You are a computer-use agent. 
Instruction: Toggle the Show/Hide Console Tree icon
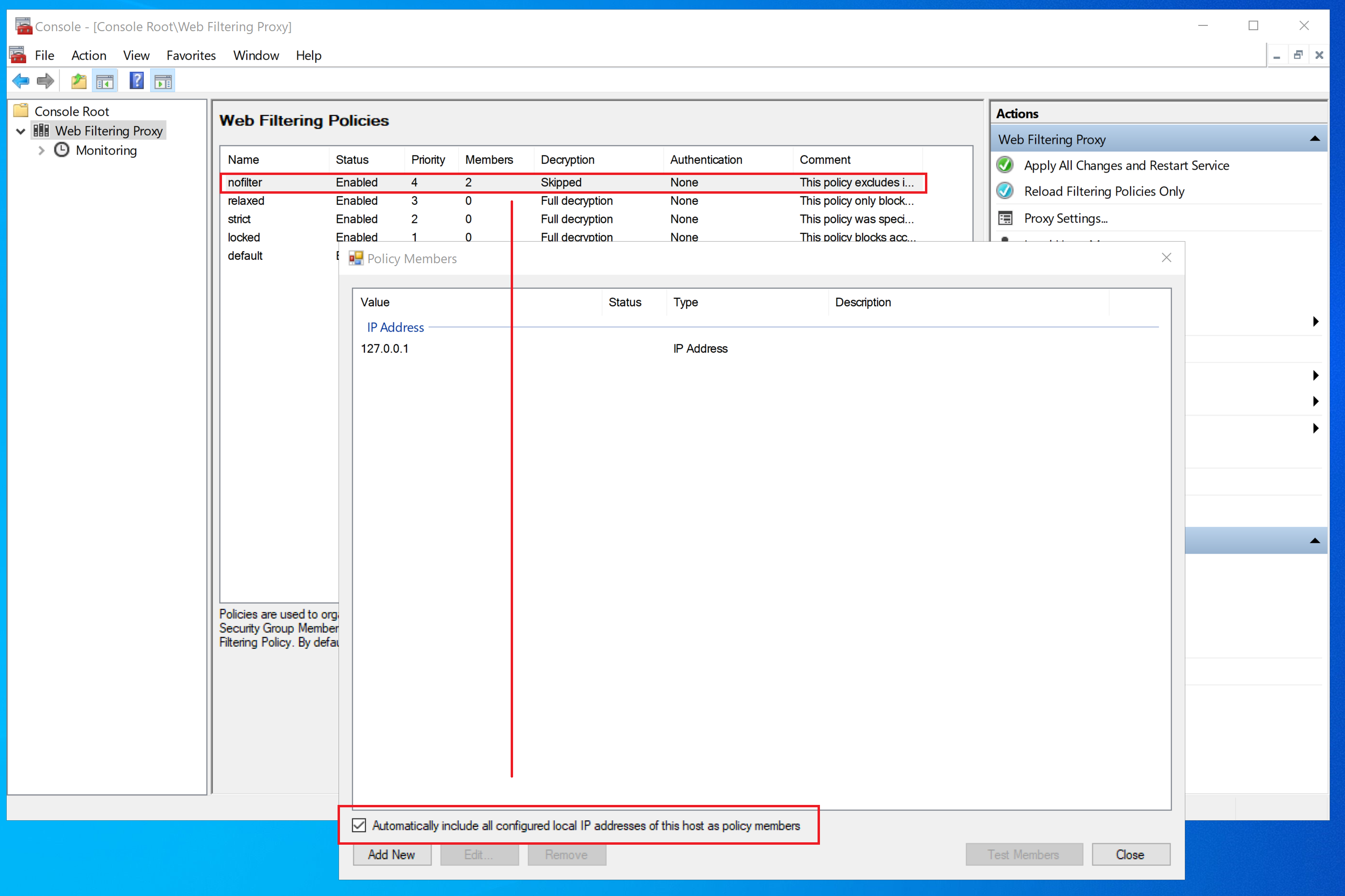click(105, 81)
